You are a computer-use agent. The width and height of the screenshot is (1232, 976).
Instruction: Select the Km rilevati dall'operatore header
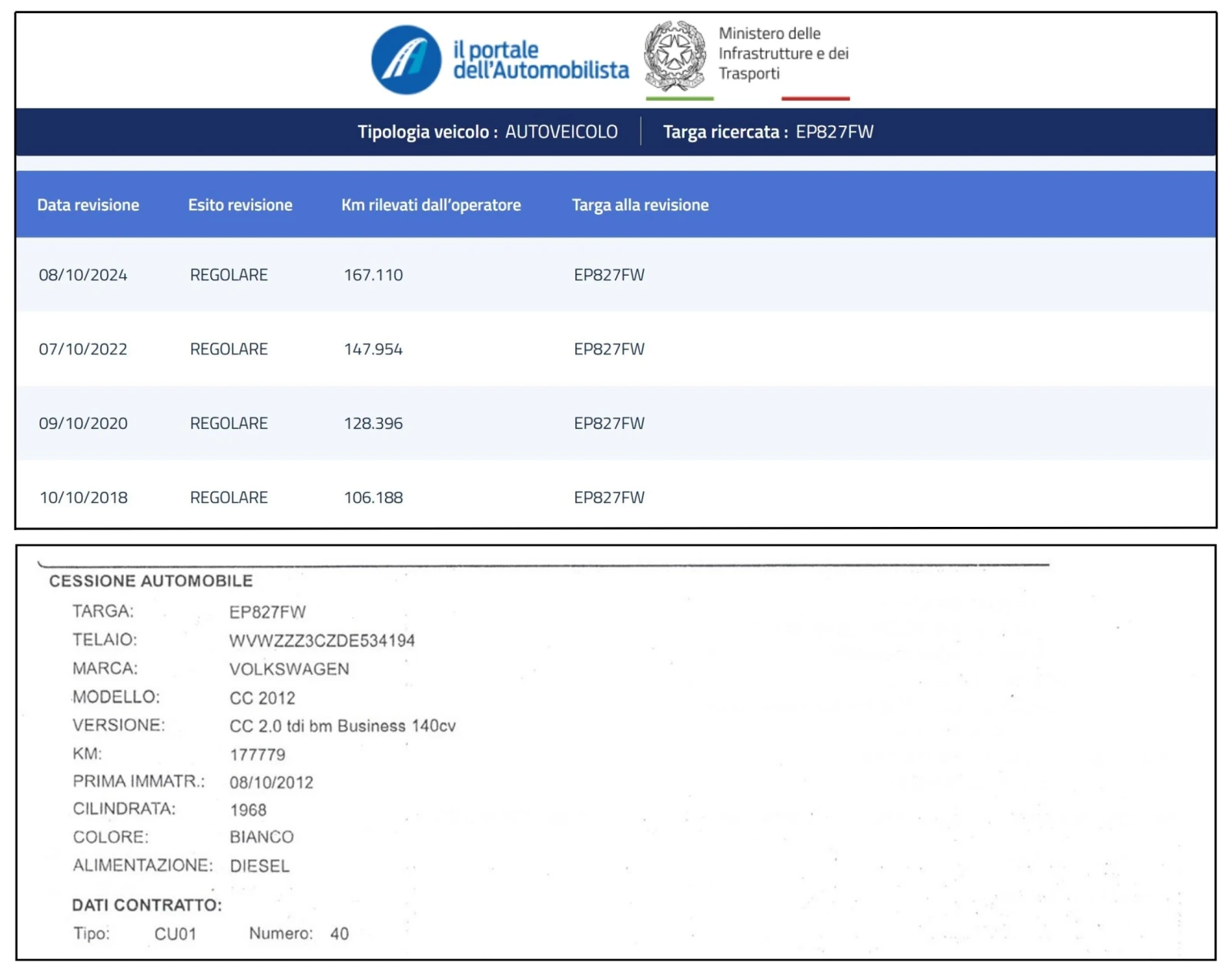pos(430,205)
